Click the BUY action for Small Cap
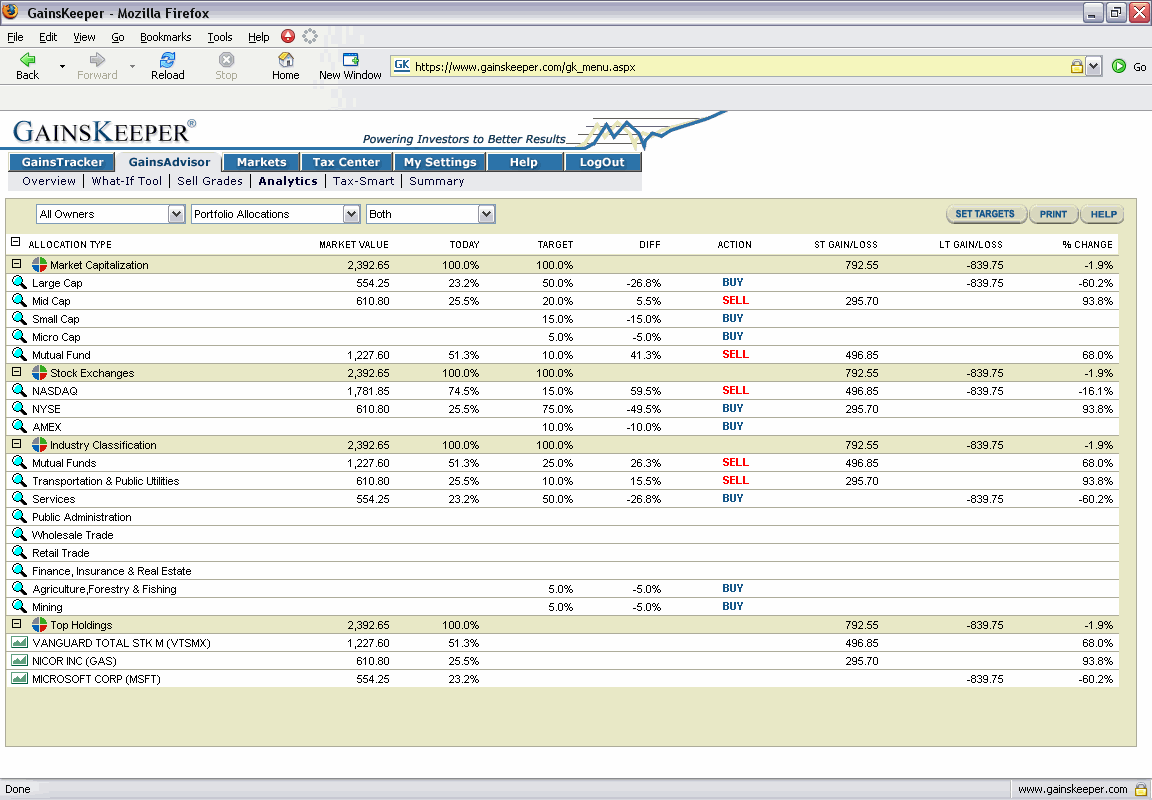Image resolution: width=1152 pixels, height=800 pixels. coord(732,318)
